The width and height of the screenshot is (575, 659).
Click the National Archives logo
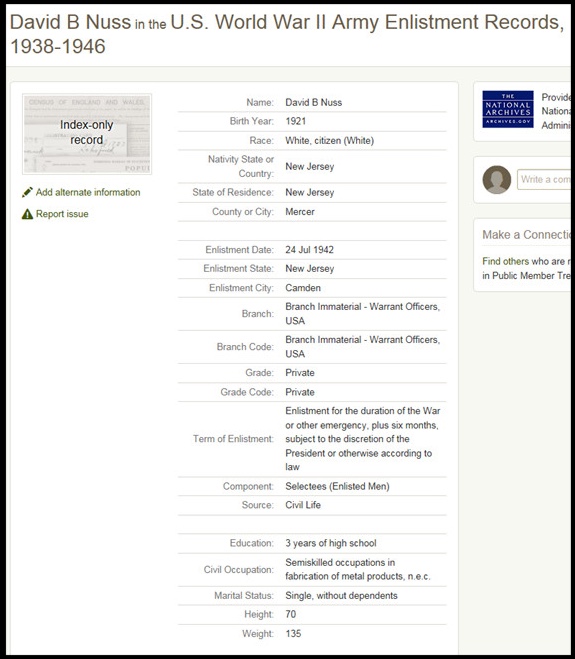[508, 109]
